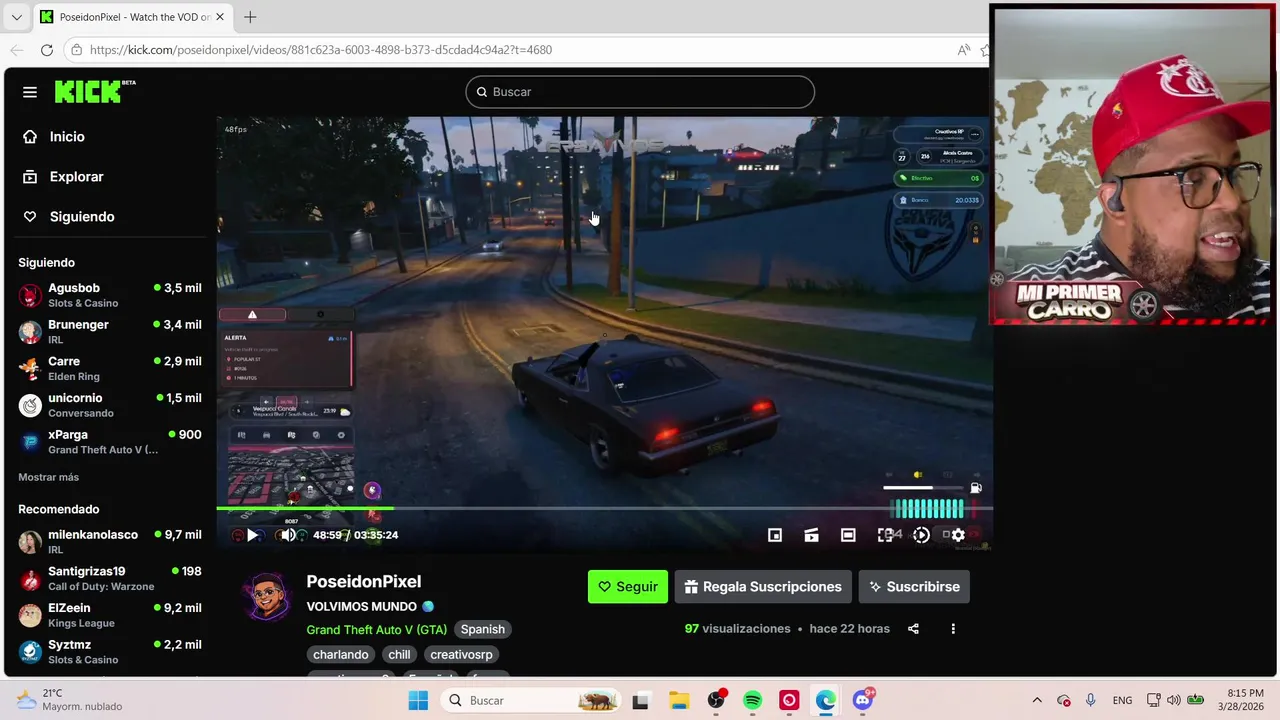The width and height of the screenshot is (1280, 720).
Task: Open Agusbob's channel in followed list
Action: (x=110, y=295)
